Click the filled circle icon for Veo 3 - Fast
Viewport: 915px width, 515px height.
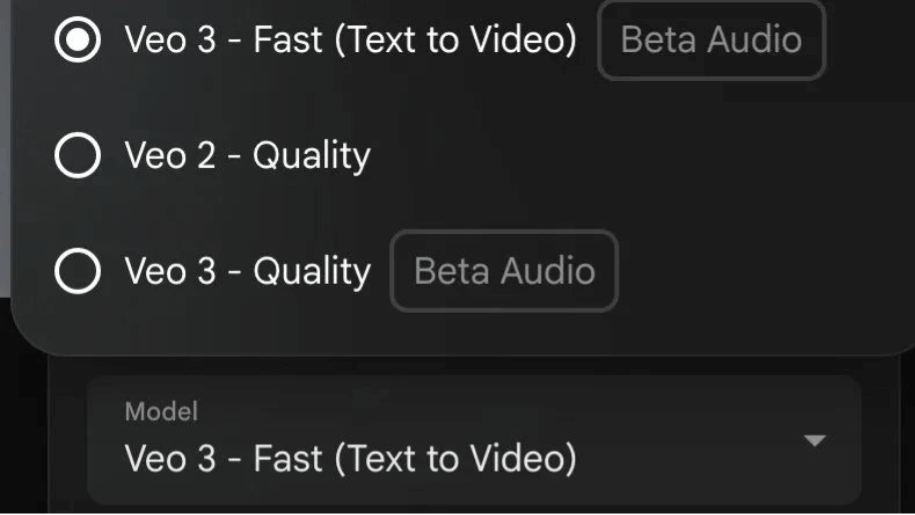(77, 40)
